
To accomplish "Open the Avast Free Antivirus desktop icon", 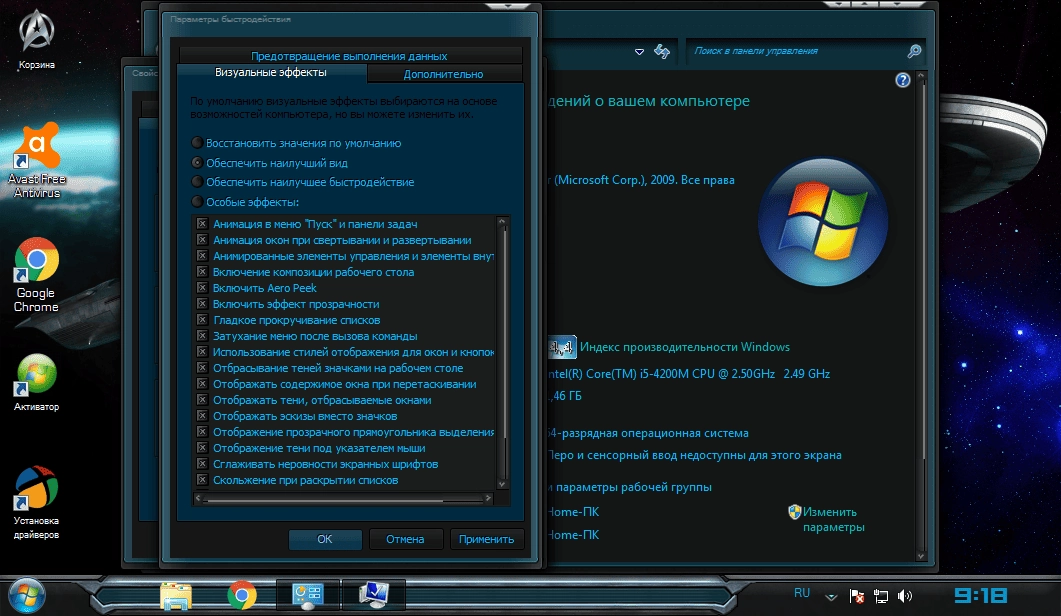I will [x=37, y=160].
